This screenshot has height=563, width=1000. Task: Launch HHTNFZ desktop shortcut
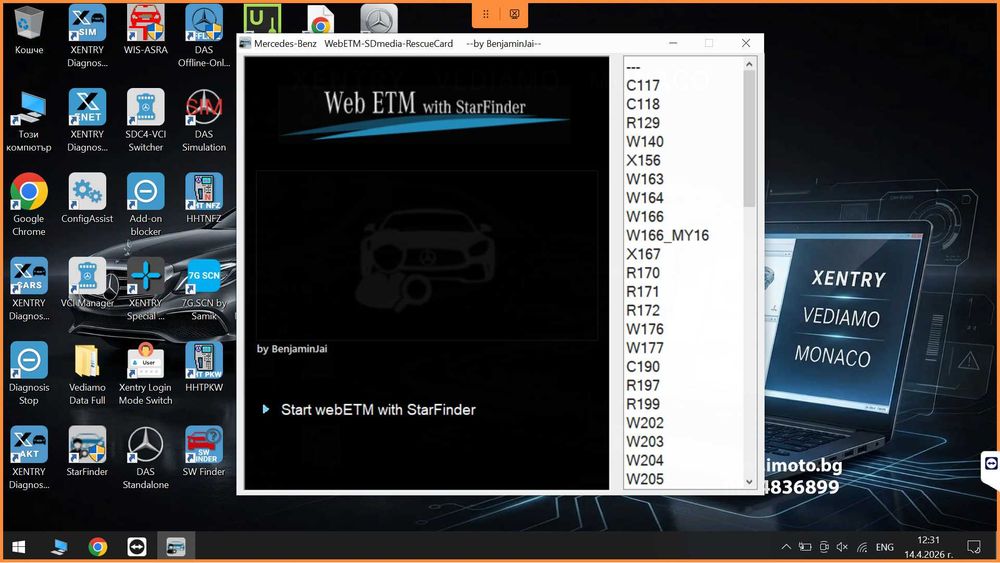[204, 199]
